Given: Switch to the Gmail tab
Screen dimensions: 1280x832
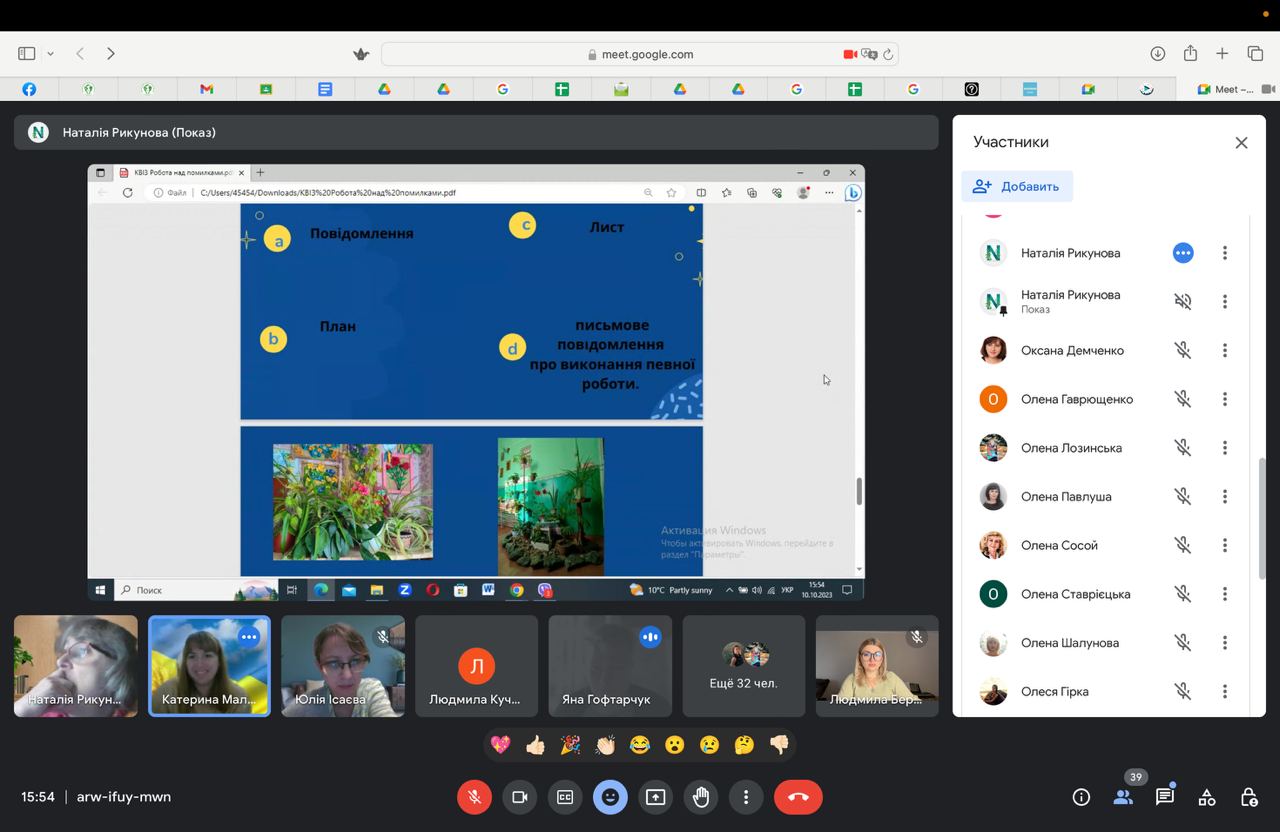Looking at the screenshot, I should click(206, 89).
